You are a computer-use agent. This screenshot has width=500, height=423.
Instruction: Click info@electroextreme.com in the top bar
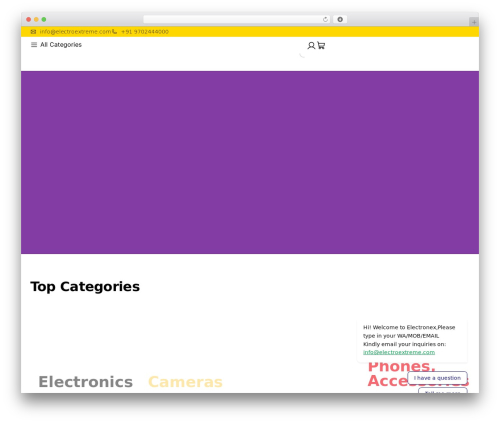[75, 32]
